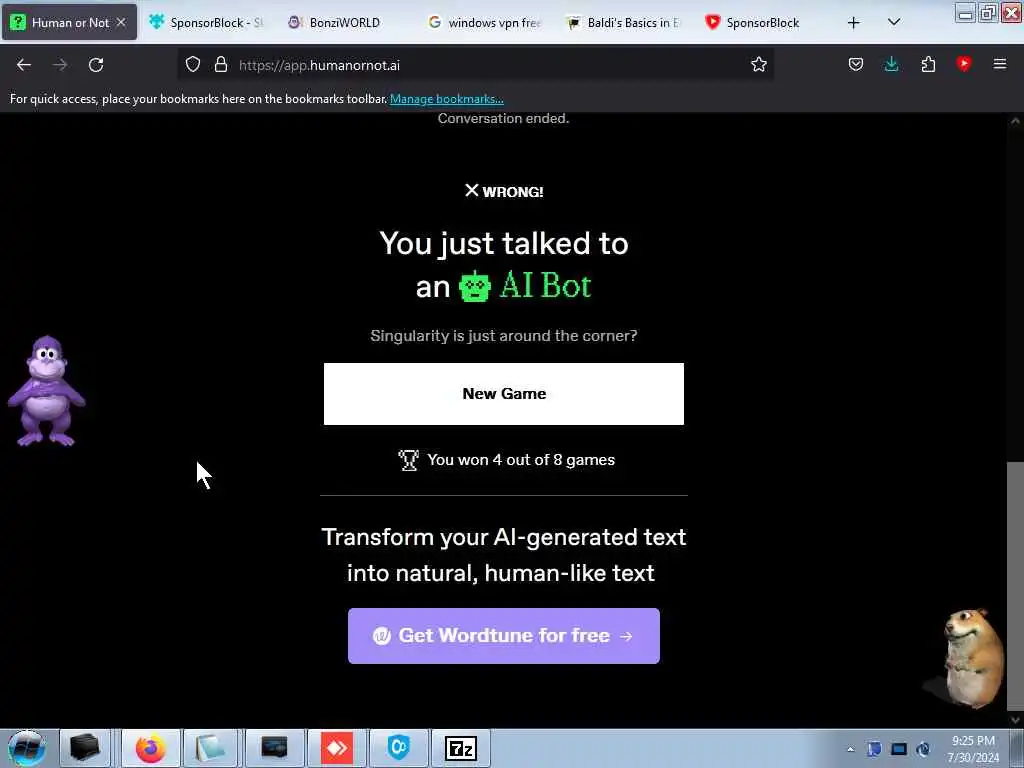This screenshot has height=768, width=1024.
Task: Open AnyDesk red taskbar icon
Action: [x=337, y=748]
